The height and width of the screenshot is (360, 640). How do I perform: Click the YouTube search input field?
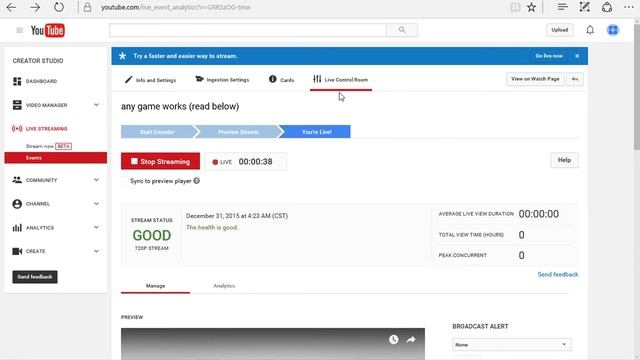(248, 30)
